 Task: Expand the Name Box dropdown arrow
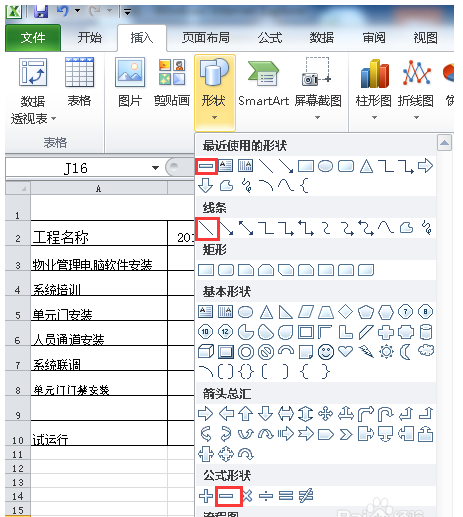[155, 168]
